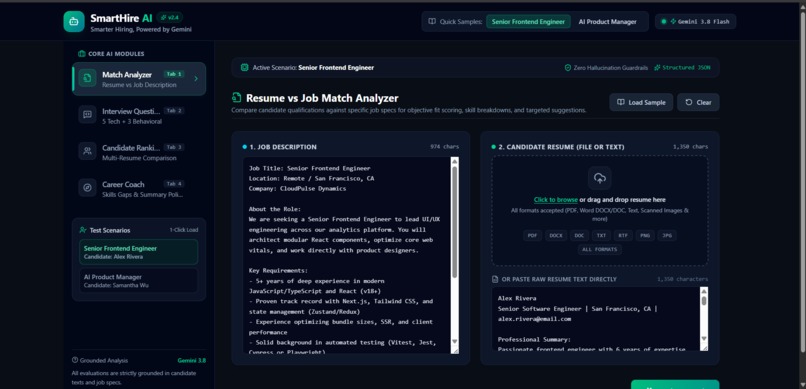Select AI Product Manager quick sample
The width and height of the screenshot is (806, 389).
tap(608, 22)
